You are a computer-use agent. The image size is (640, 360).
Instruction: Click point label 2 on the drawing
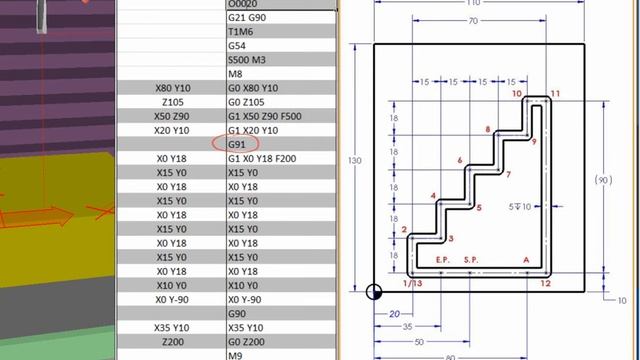[x=404, y=229]
